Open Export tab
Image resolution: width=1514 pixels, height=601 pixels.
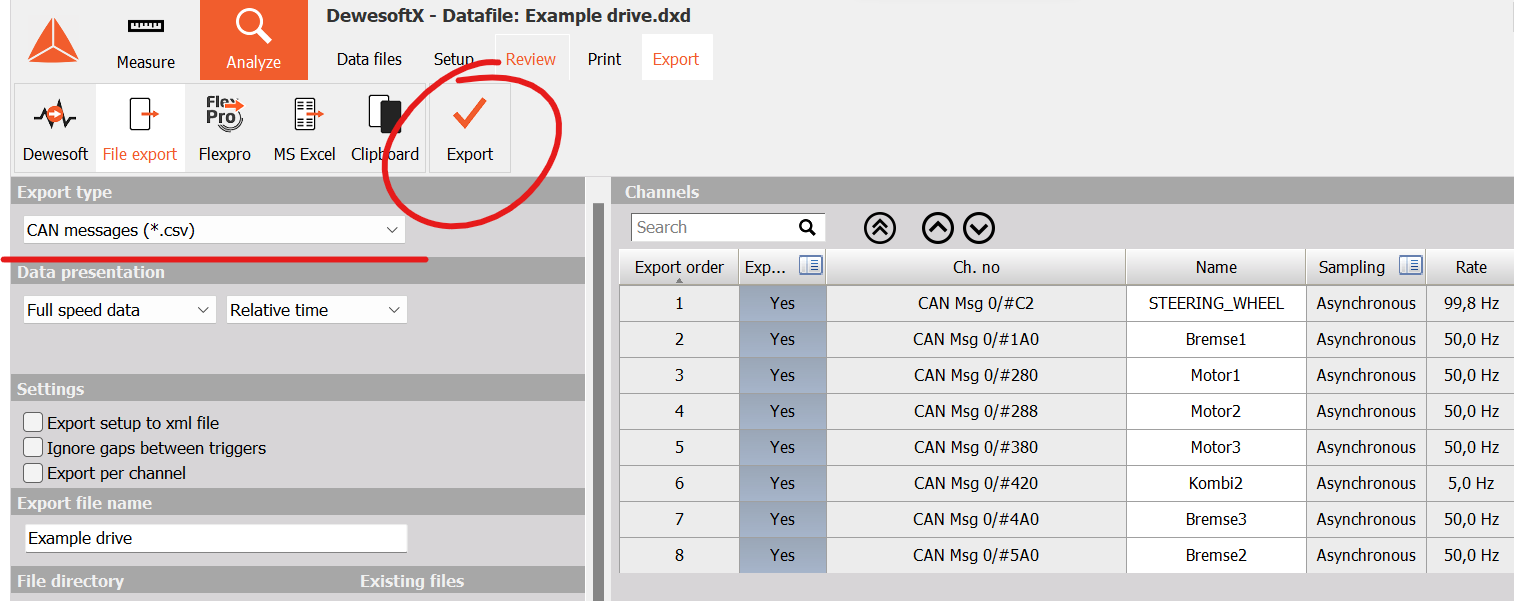pos(676,59)
